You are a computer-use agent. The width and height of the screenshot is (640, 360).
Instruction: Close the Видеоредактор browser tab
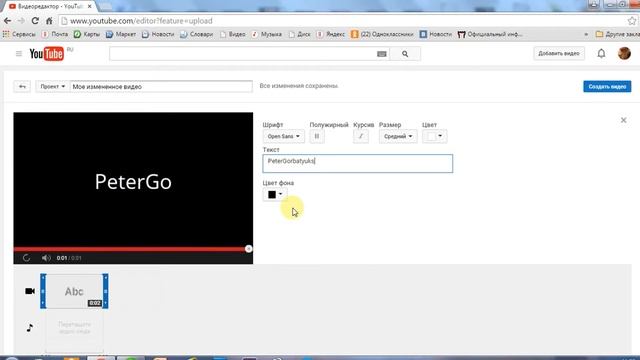(x=89, y=7)
